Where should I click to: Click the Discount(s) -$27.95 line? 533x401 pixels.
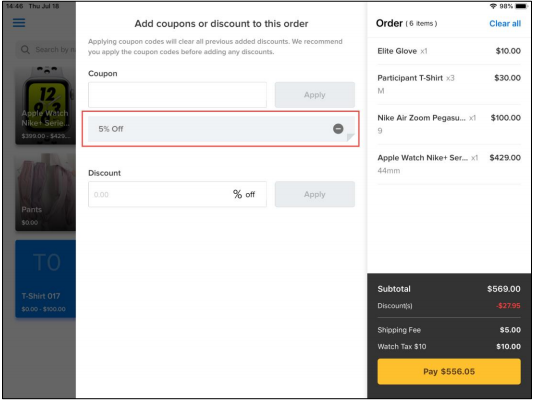449,306
